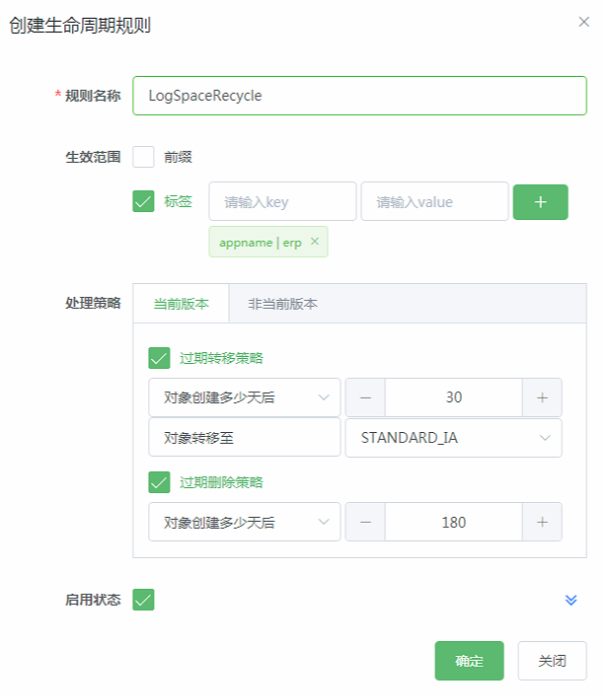Click the 确定 confirm button
604x695 pixels.
(469, 661)
